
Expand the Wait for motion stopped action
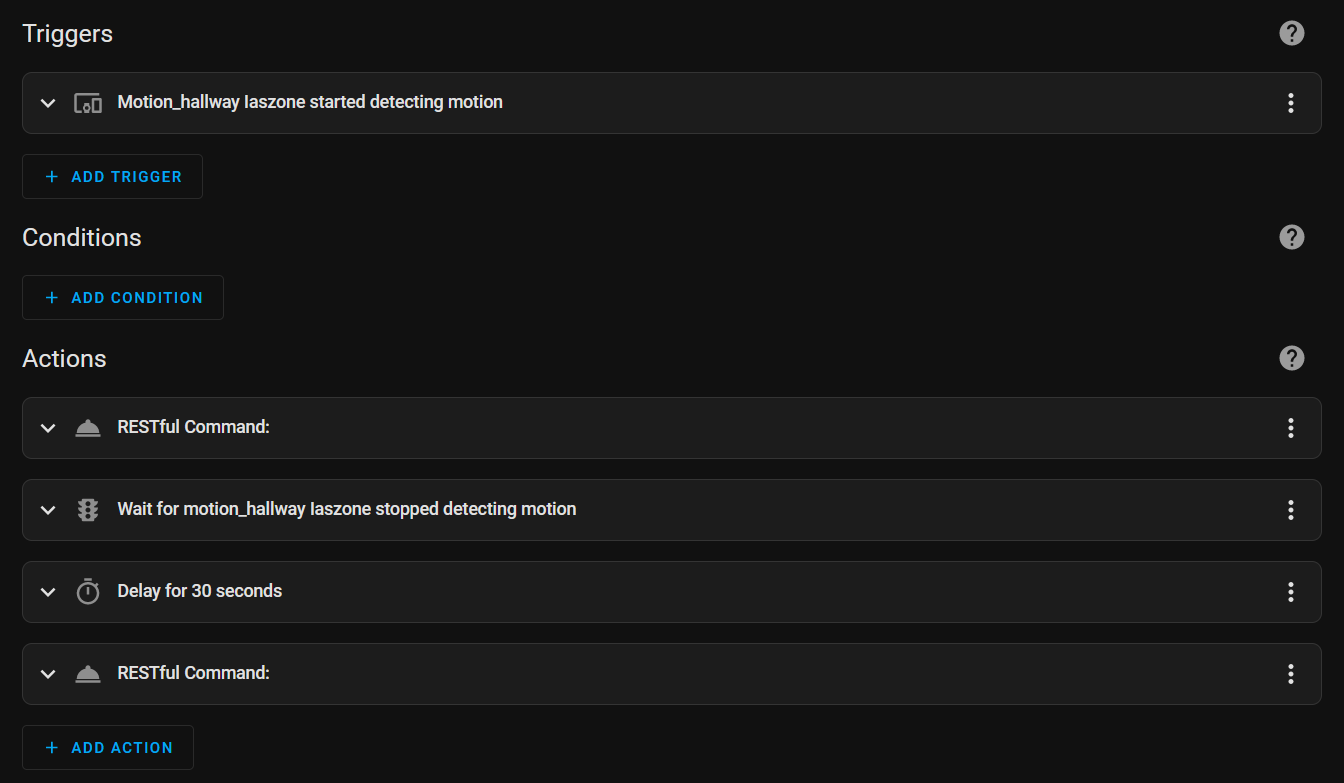click(47, 510)
